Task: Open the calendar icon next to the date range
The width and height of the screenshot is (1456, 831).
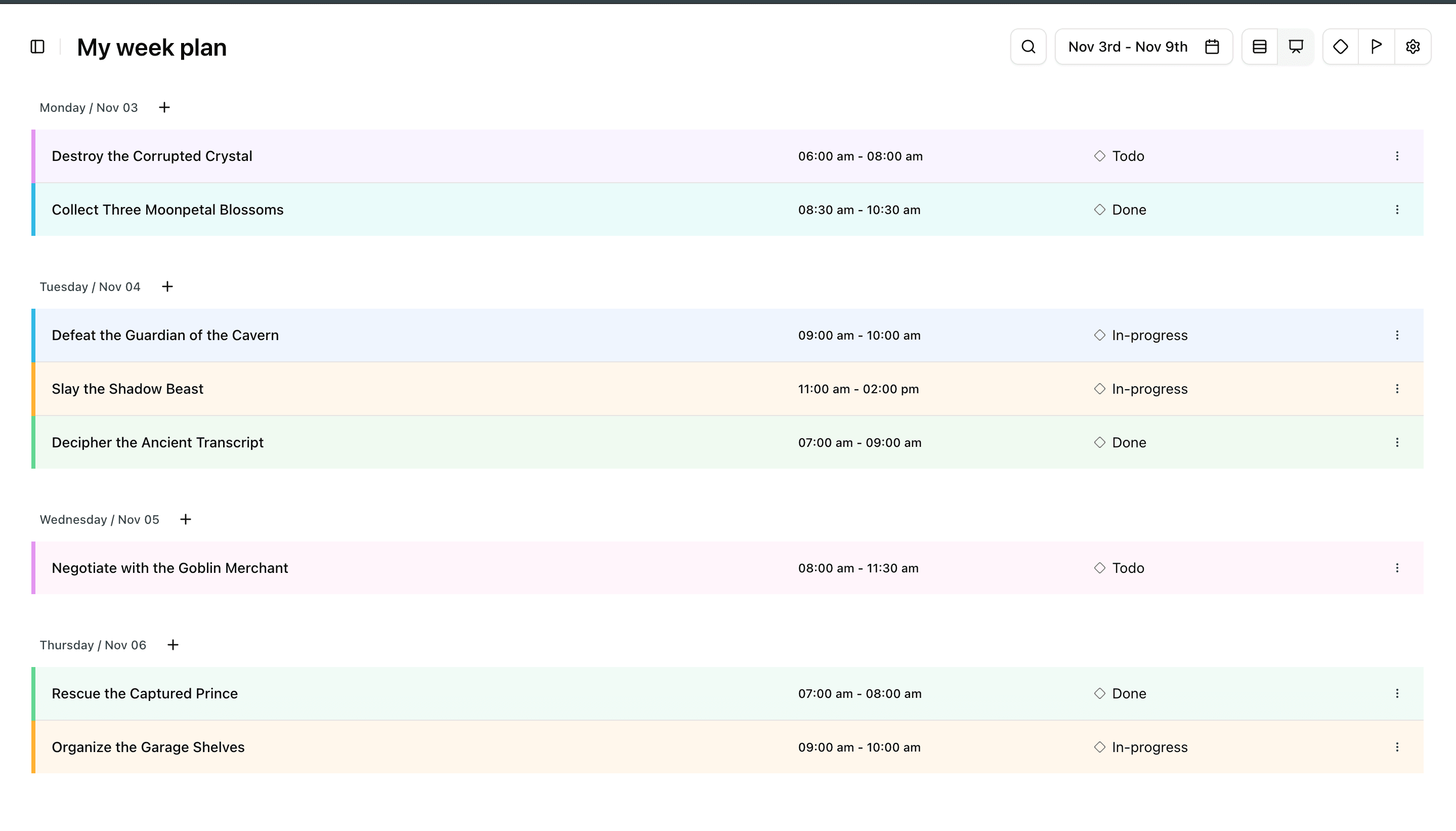Action: click(1212, 46)
